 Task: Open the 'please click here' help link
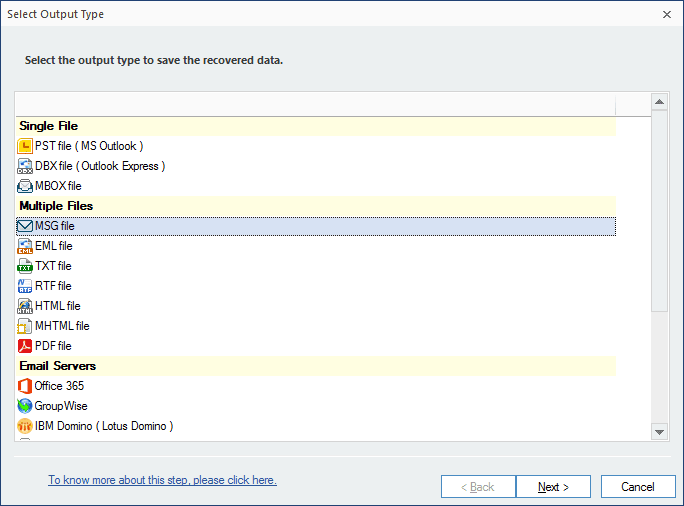162,480
